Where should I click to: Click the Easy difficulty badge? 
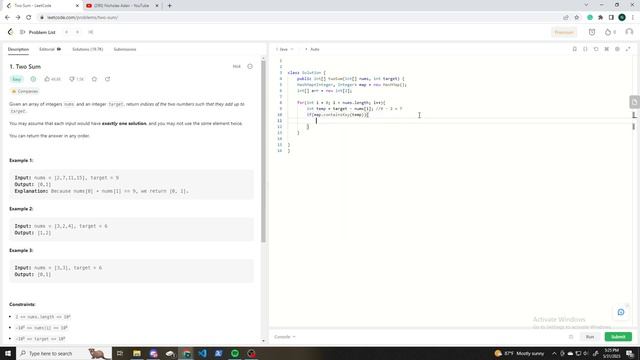click(x=16, y=79)
